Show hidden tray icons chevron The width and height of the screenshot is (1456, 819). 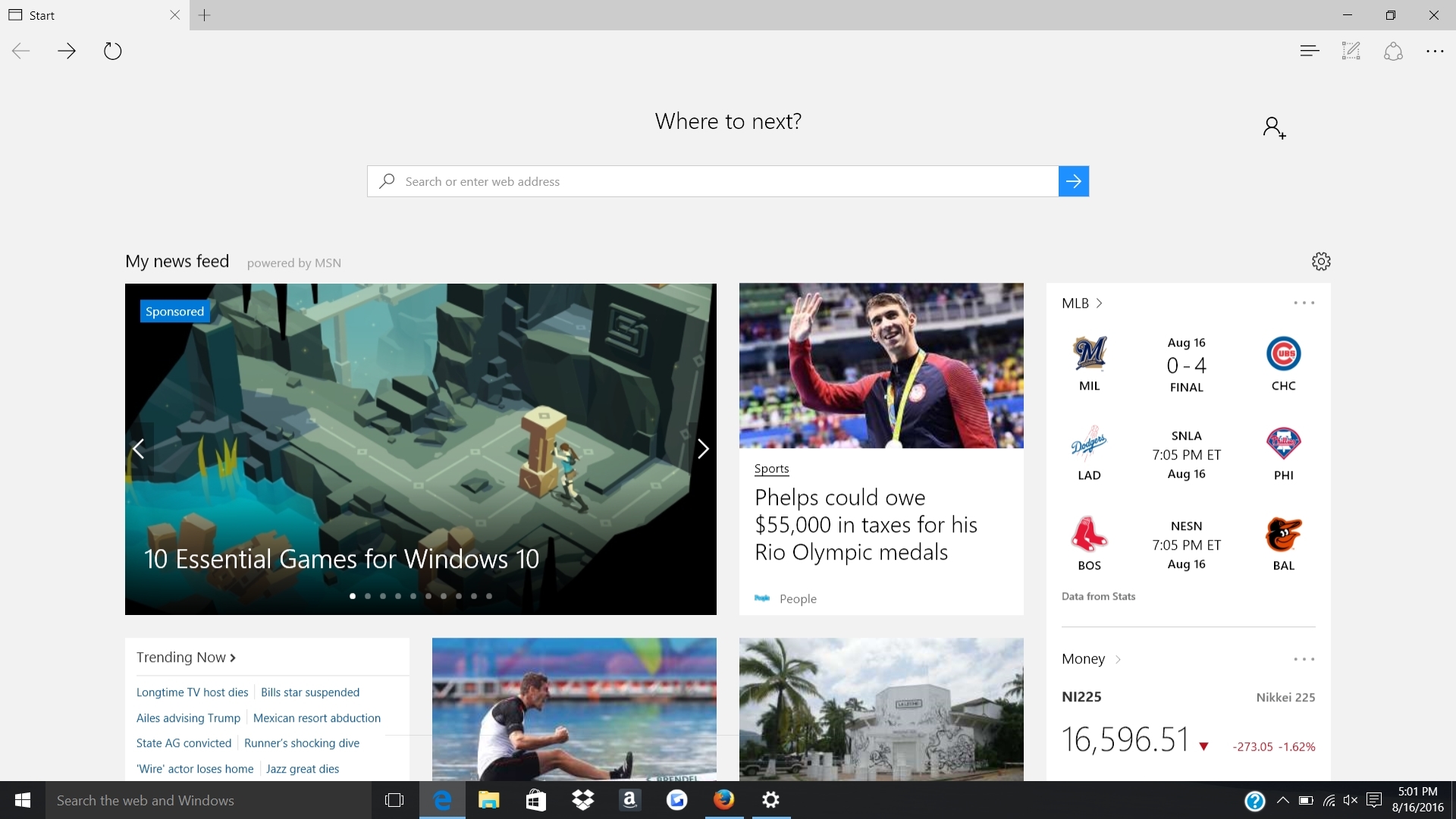tap(1283, 800)
